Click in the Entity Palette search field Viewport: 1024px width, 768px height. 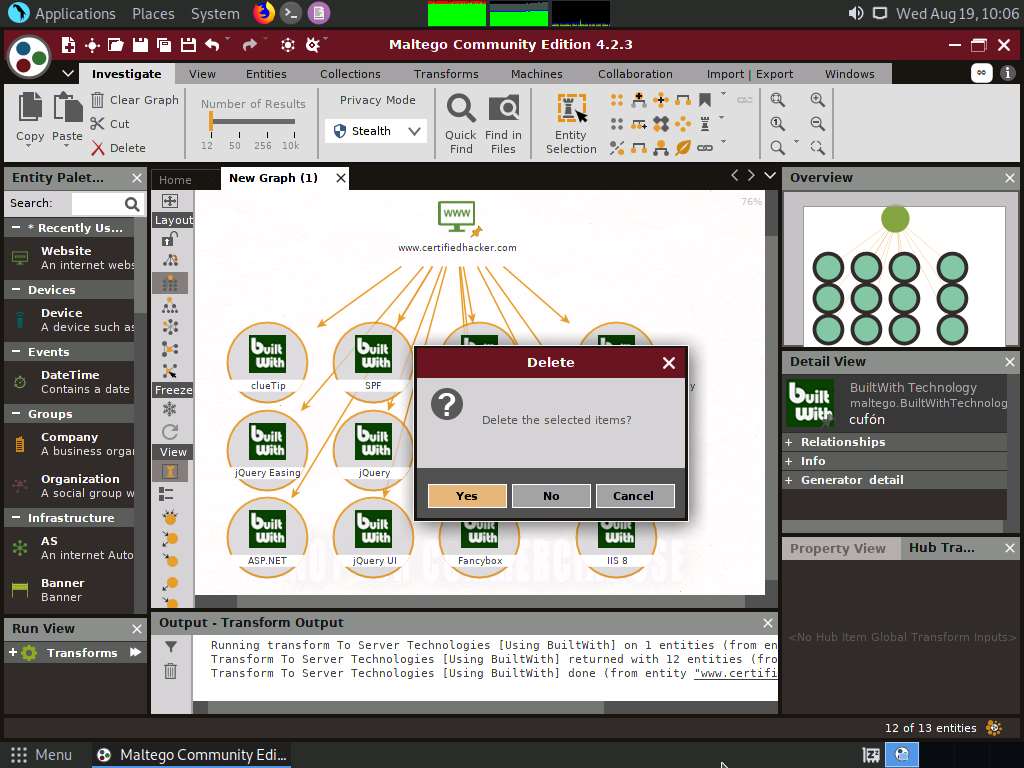coord(97,204)
